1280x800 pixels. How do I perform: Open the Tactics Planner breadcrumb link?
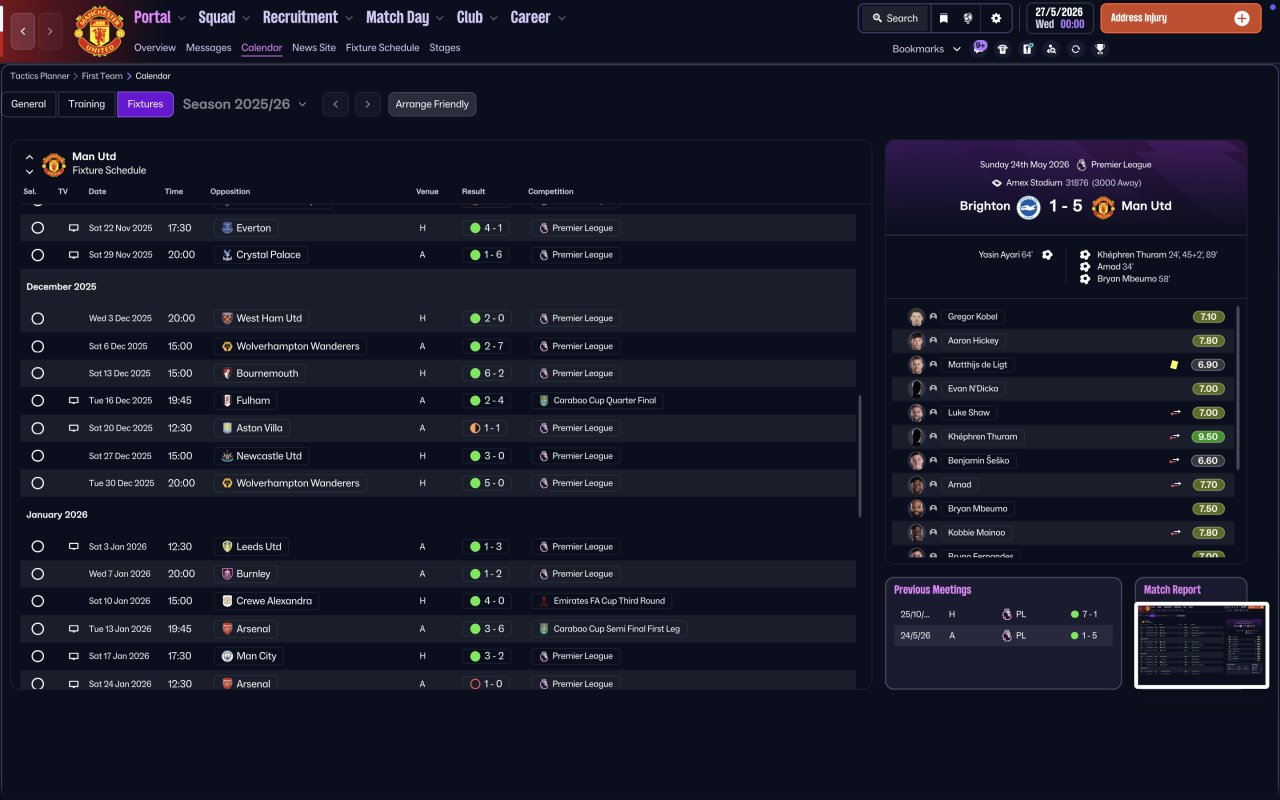point(40,76)
